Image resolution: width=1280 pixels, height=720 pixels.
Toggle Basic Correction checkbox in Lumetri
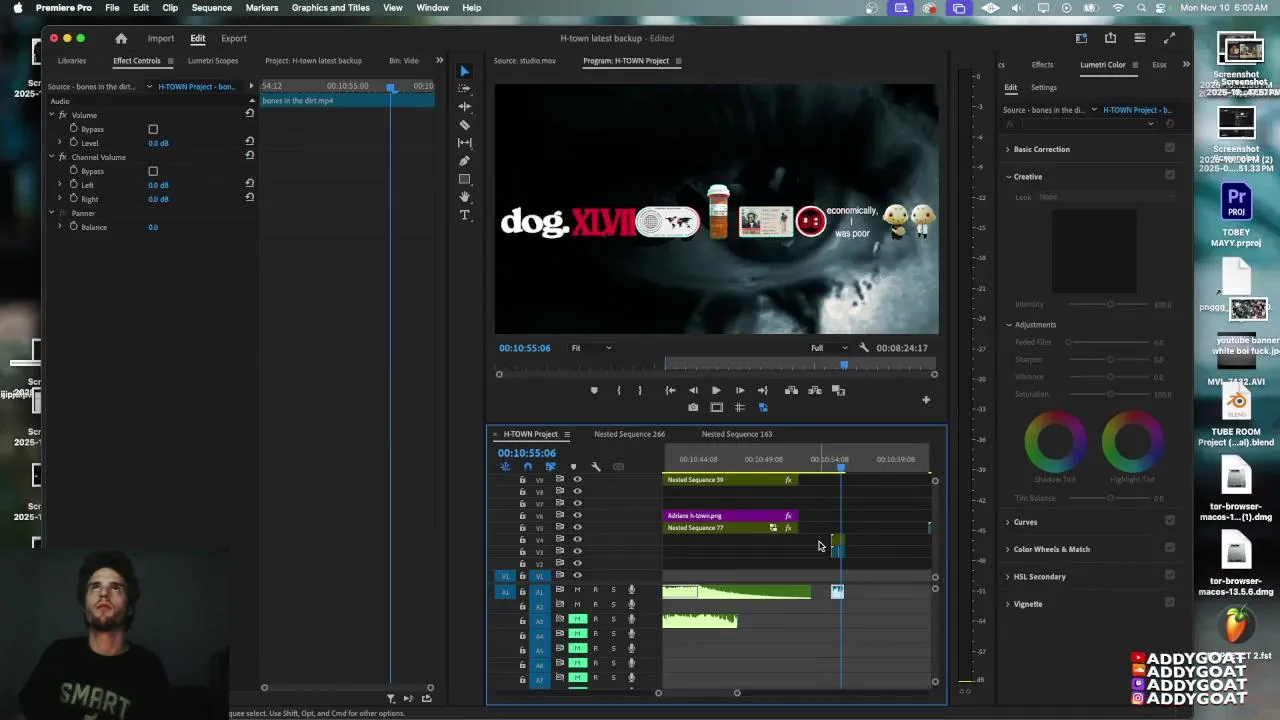click(1169, 148)
